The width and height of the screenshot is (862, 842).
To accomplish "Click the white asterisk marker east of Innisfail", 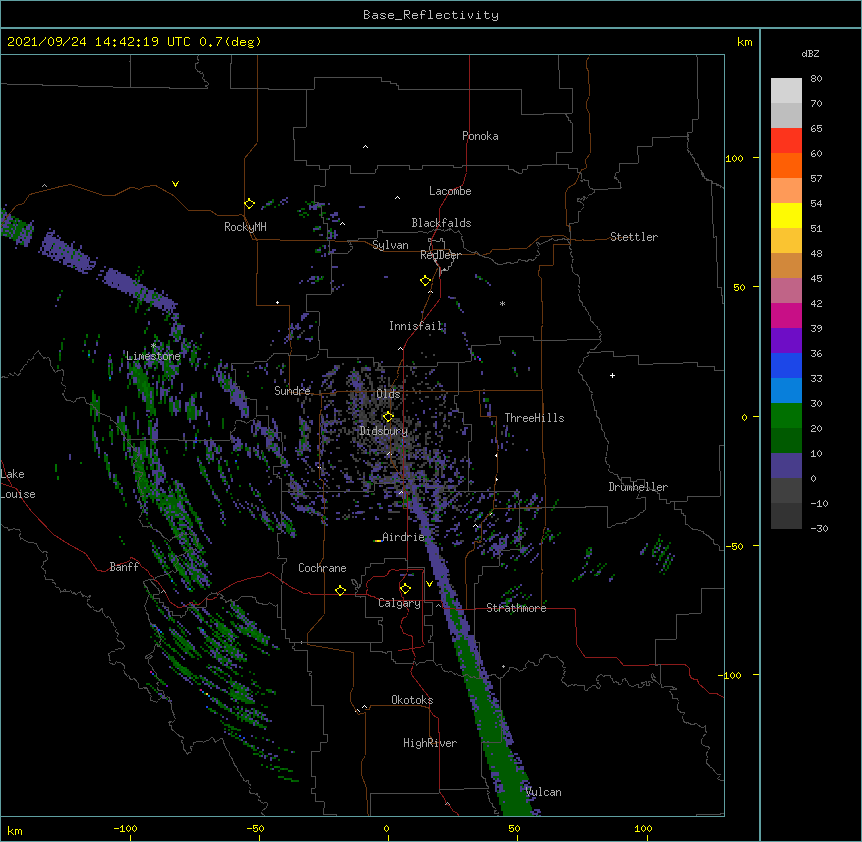I will click(502, 303).
